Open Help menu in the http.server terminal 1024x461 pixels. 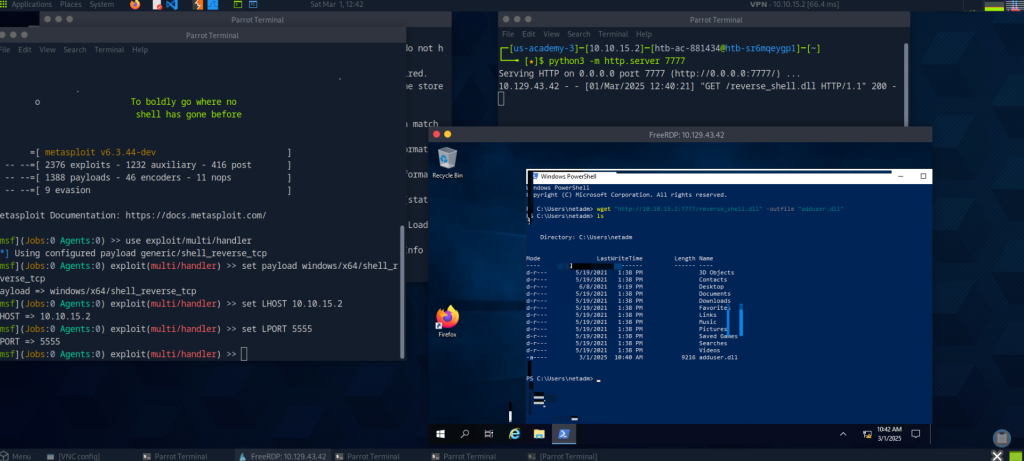[x=643, y=34]
